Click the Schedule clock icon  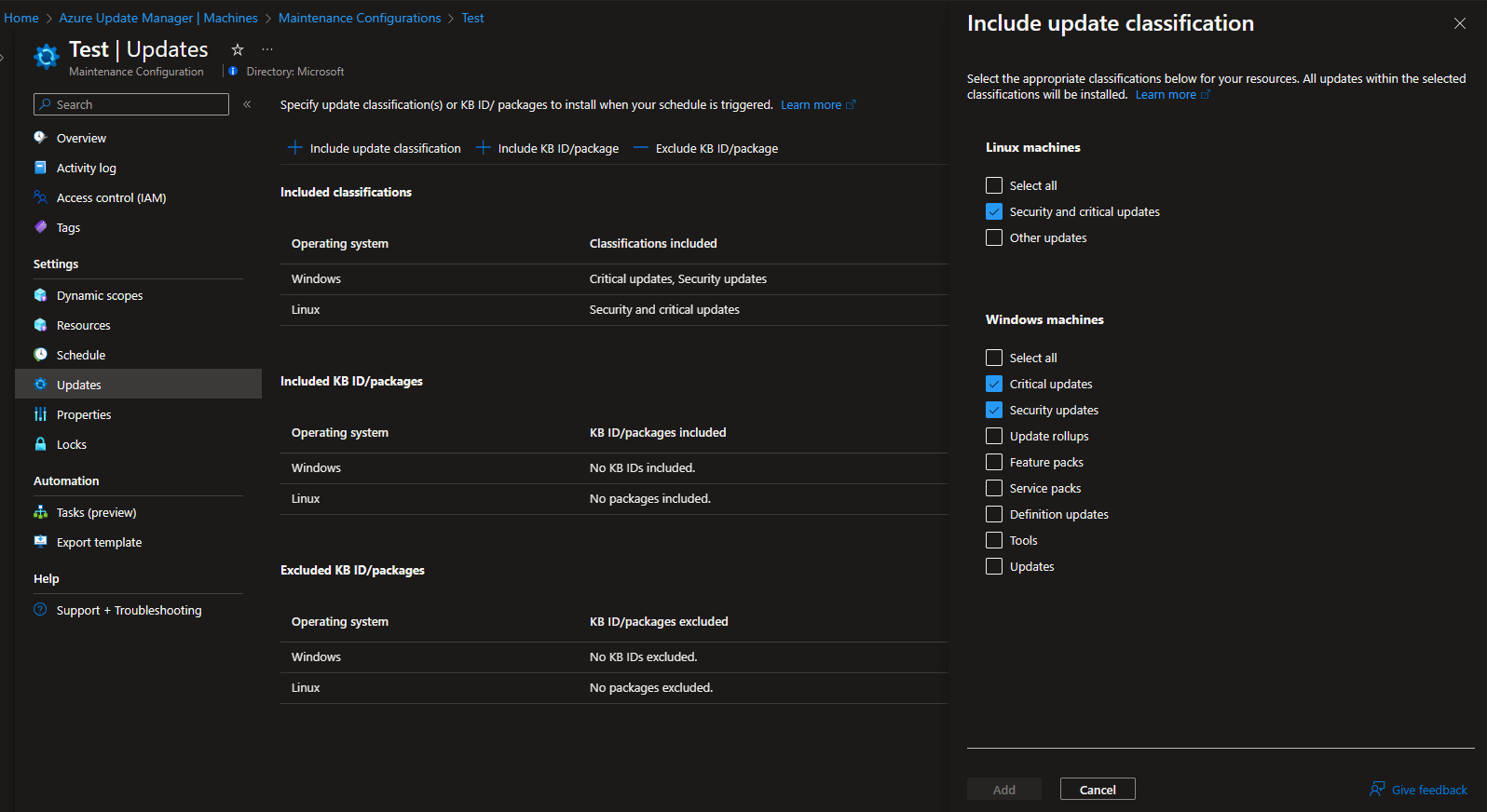pyautogui.click(x=40, y=355)
